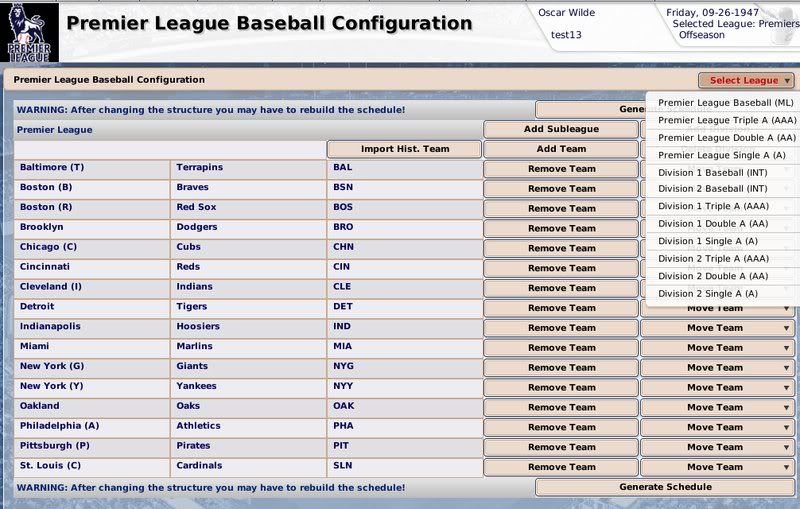The width and height of the screenshot is (800, 509).
Task: Remove the Brooklyn Dodgers team
Action: tap(560, 228)
